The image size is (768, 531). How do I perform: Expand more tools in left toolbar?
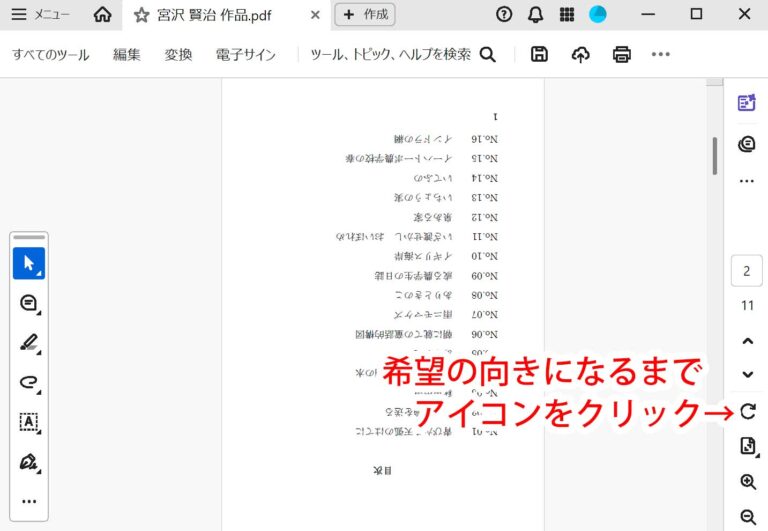(x=29, y=501)
